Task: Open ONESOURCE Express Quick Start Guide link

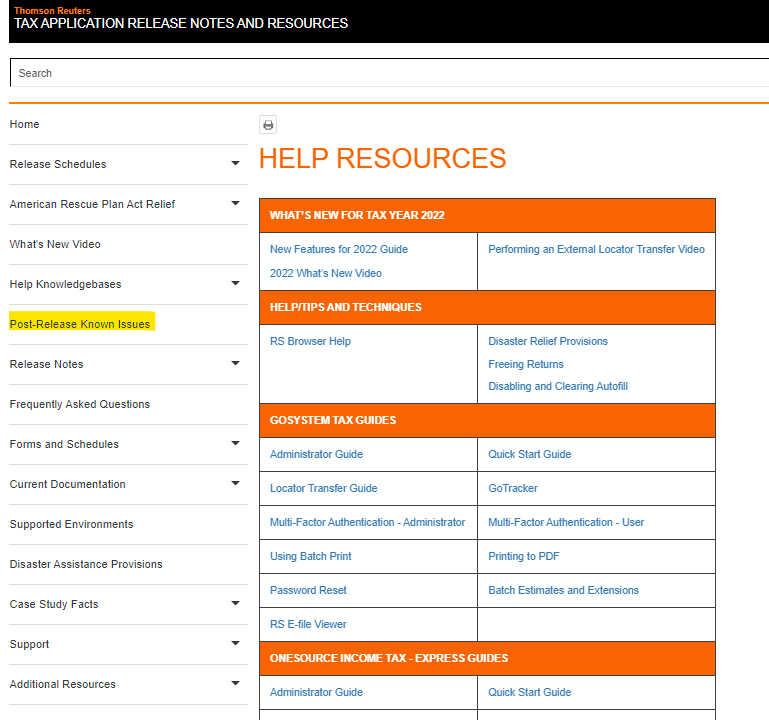Action: click(x=530, y=693)
